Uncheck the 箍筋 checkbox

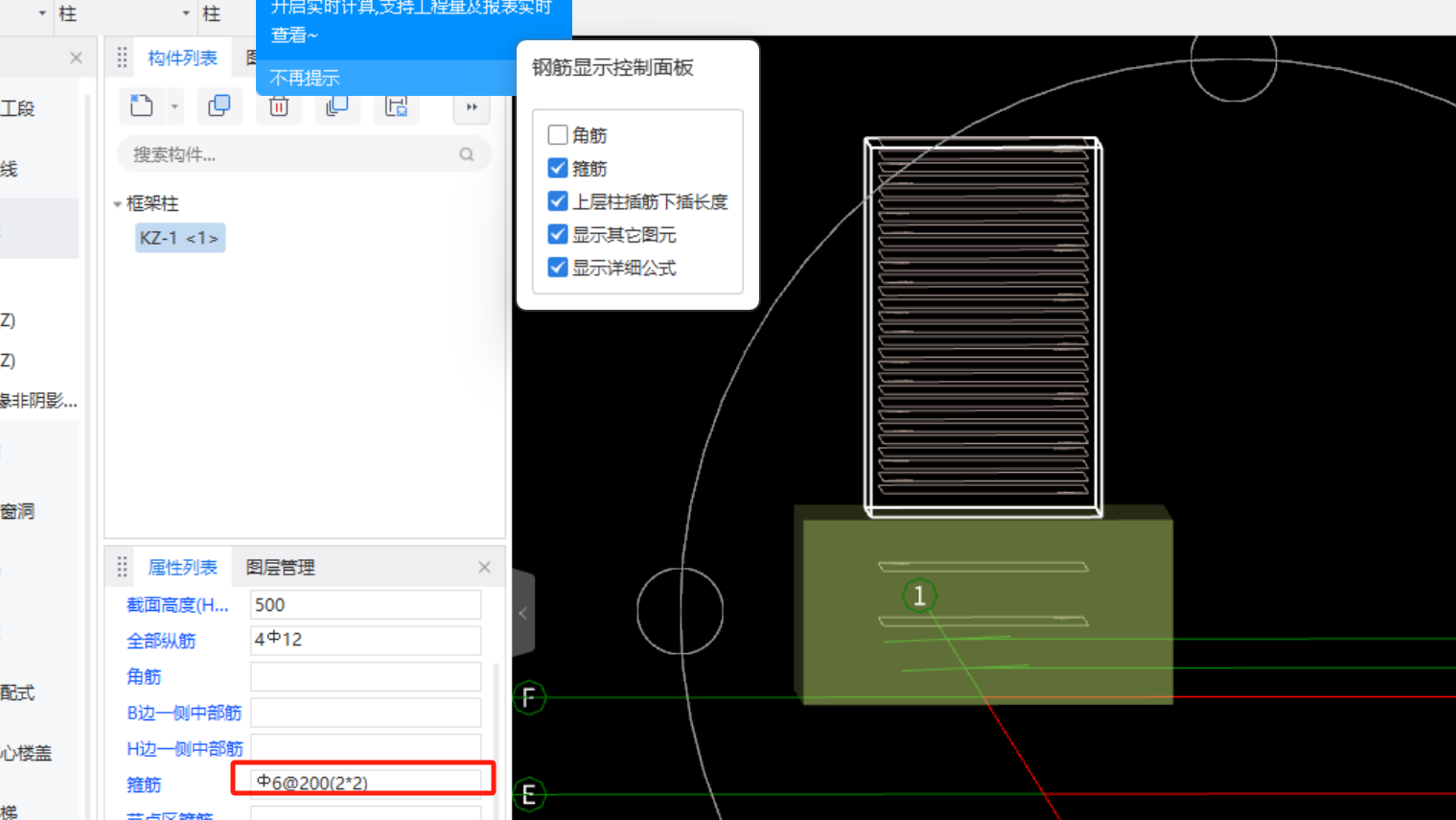(558, 168)
